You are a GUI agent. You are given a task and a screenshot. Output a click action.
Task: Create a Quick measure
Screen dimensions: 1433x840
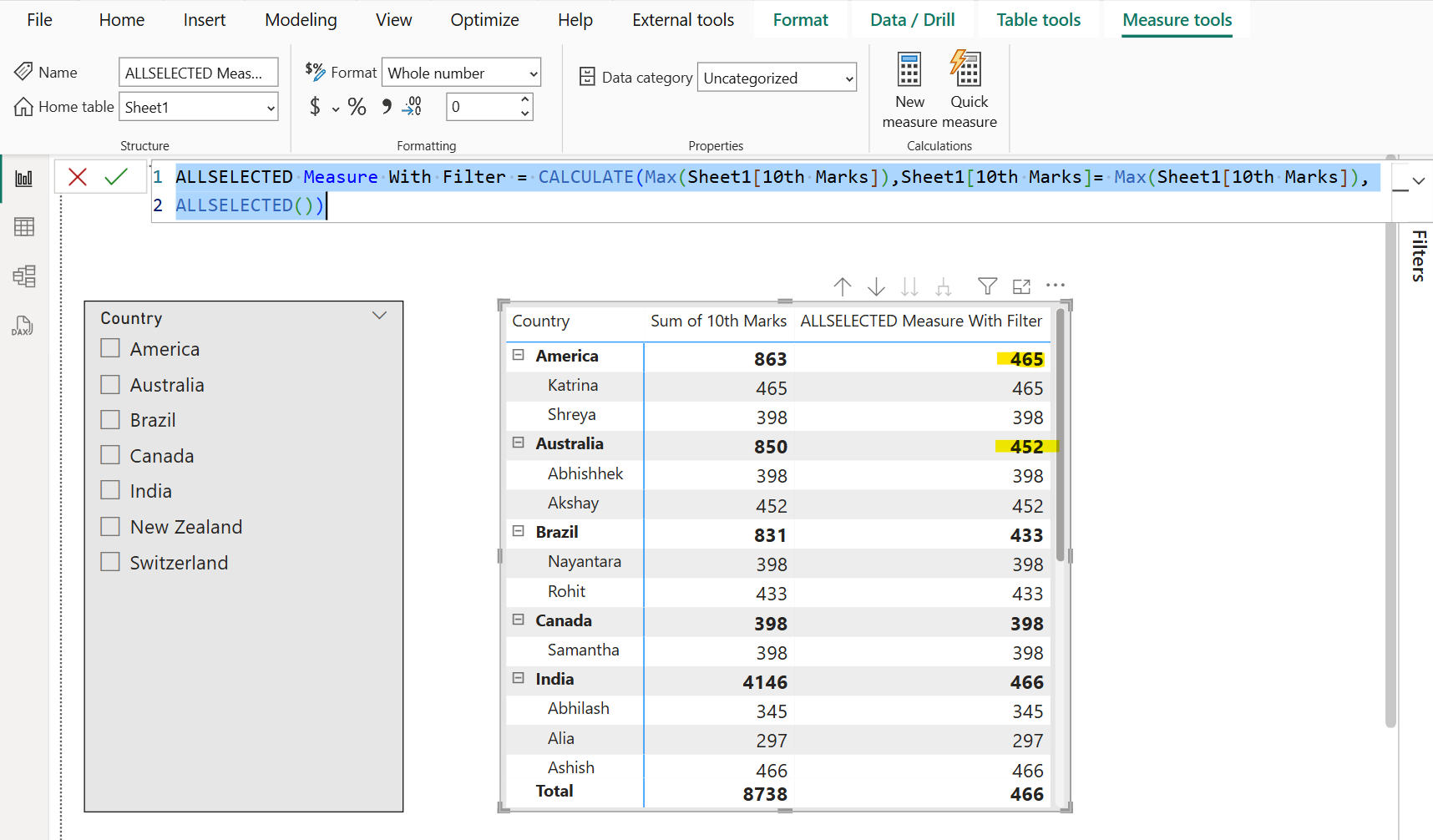967,86
